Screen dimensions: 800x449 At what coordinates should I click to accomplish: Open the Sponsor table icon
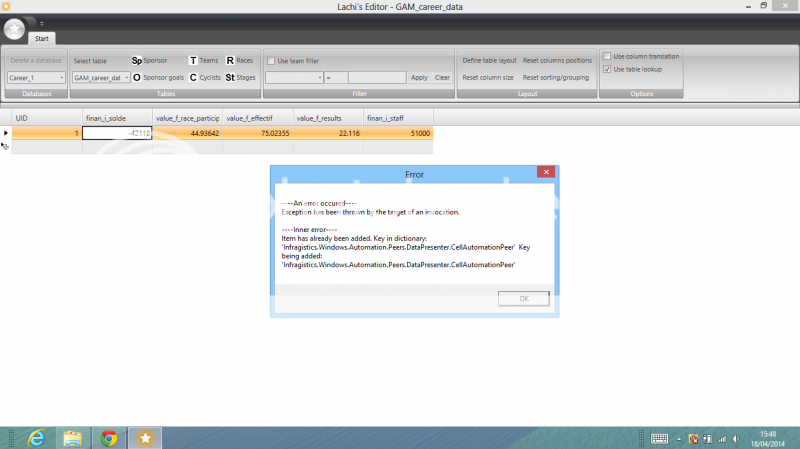click(137, 61)
